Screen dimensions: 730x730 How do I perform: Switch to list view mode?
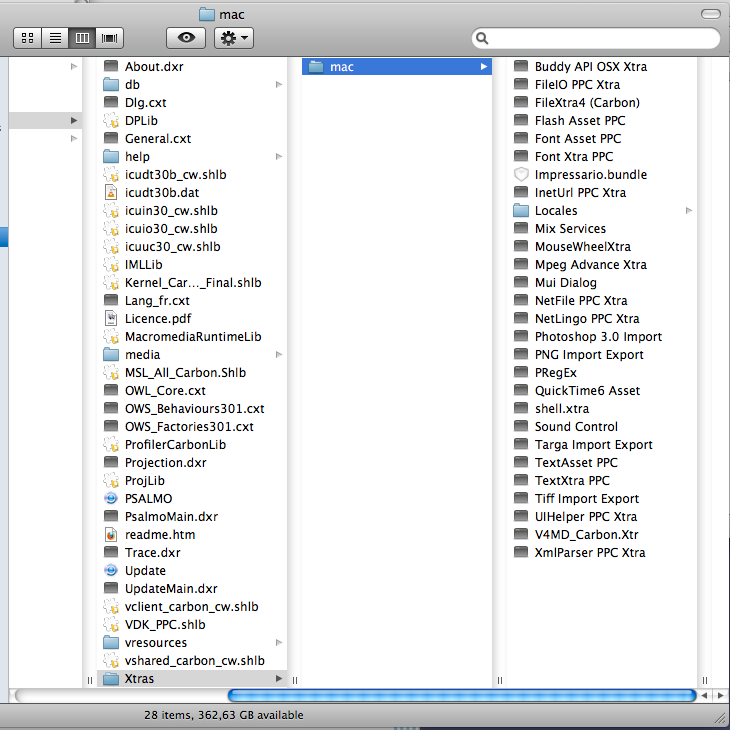point(55,38)
